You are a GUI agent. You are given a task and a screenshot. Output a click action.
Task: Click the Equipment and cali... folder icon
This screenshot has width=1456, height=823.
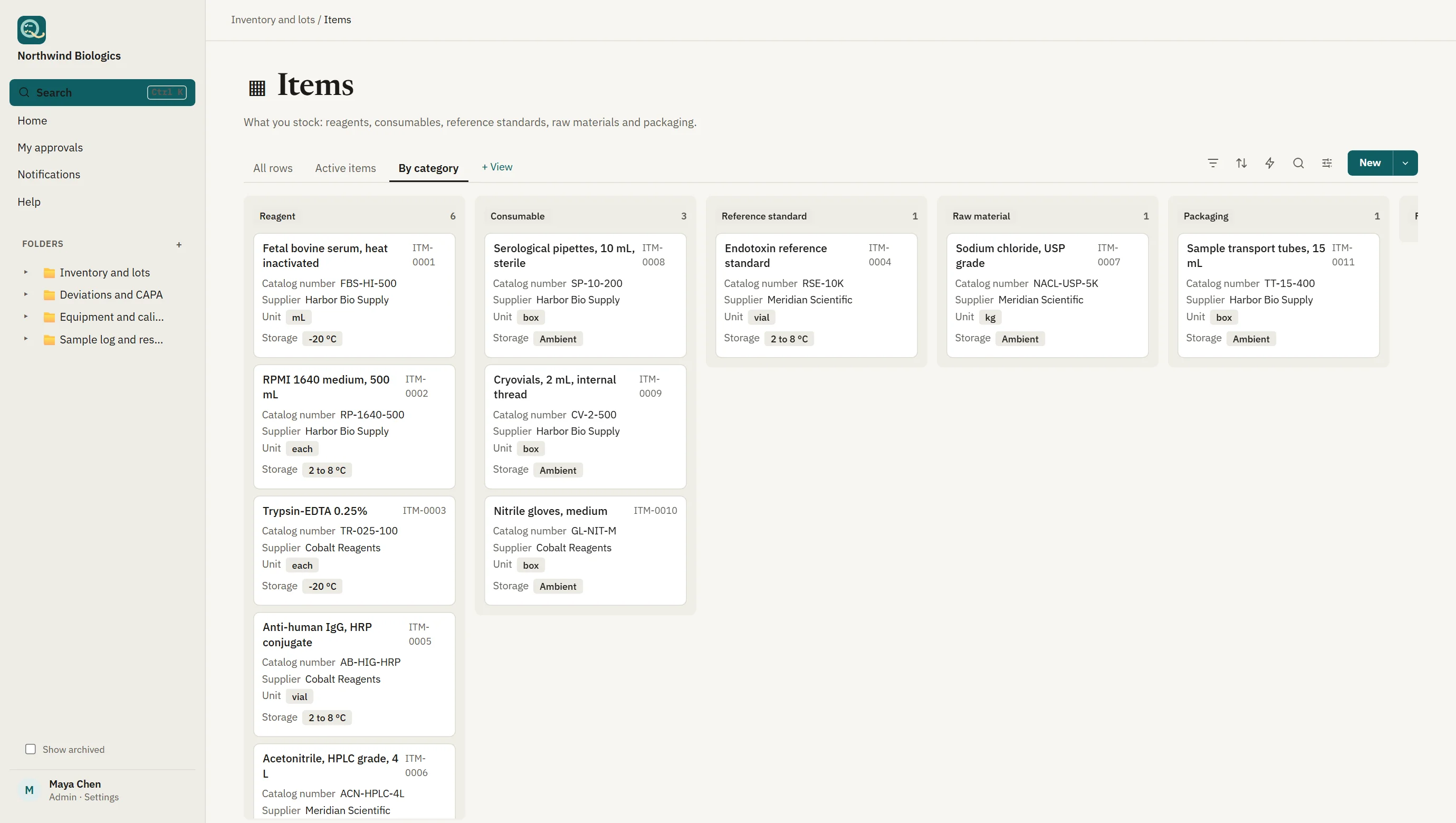49,317
